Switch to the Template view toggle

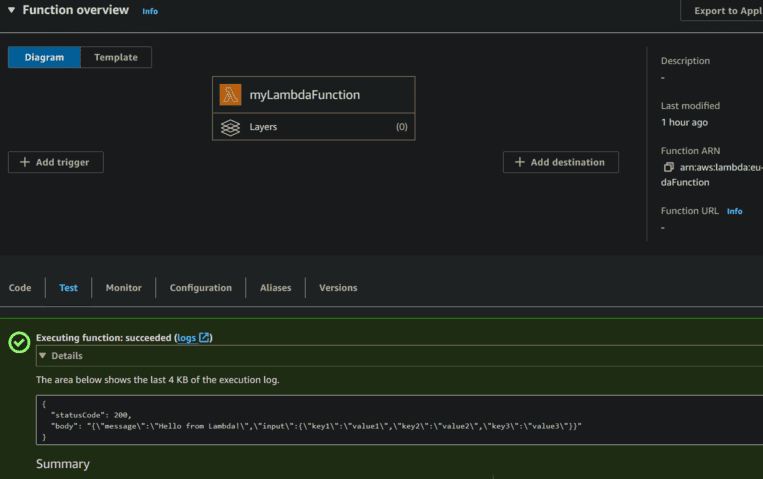click(x=116, y=57)
